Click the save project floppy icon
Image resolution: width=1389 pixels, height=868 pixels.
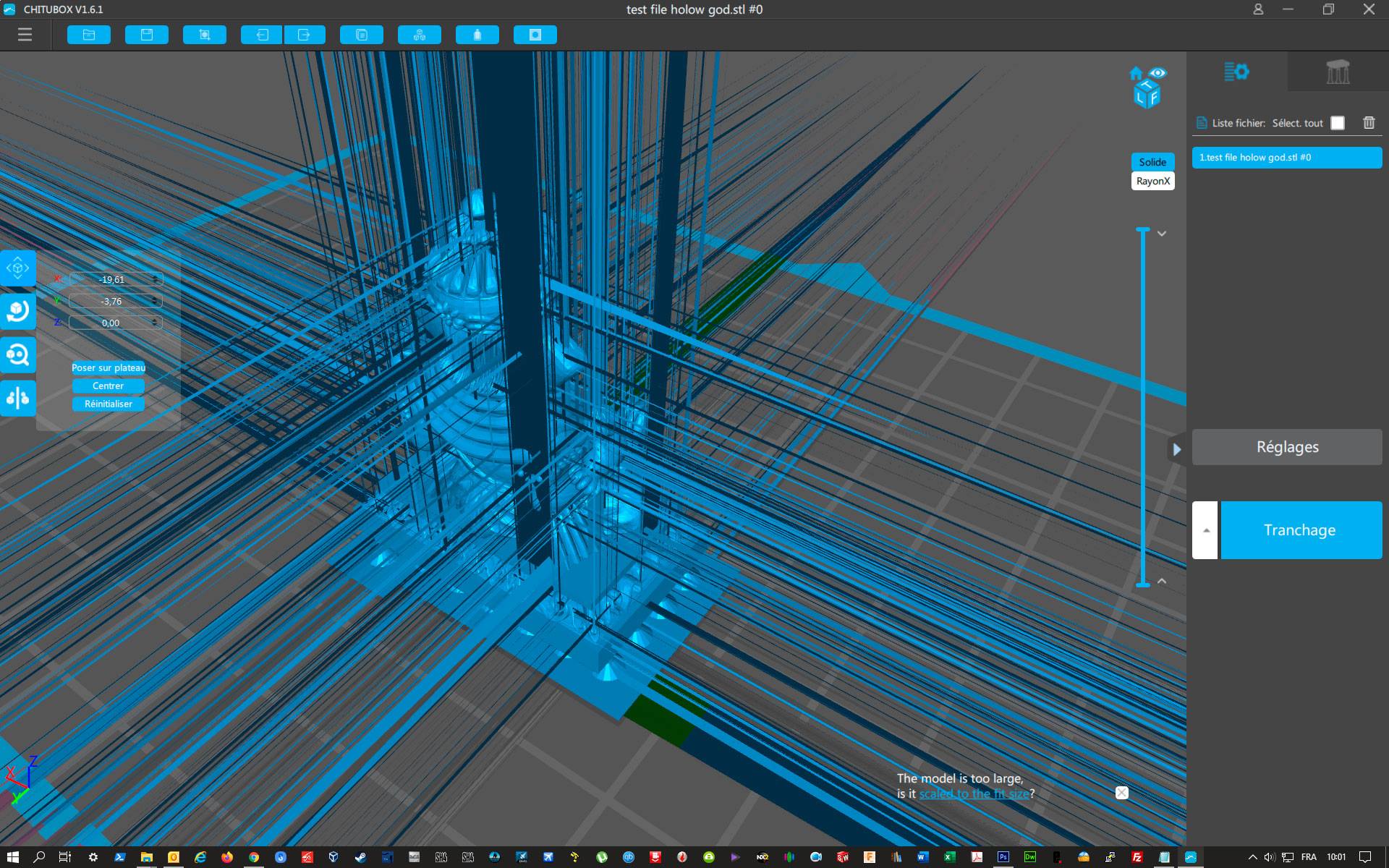pos(147,35)
